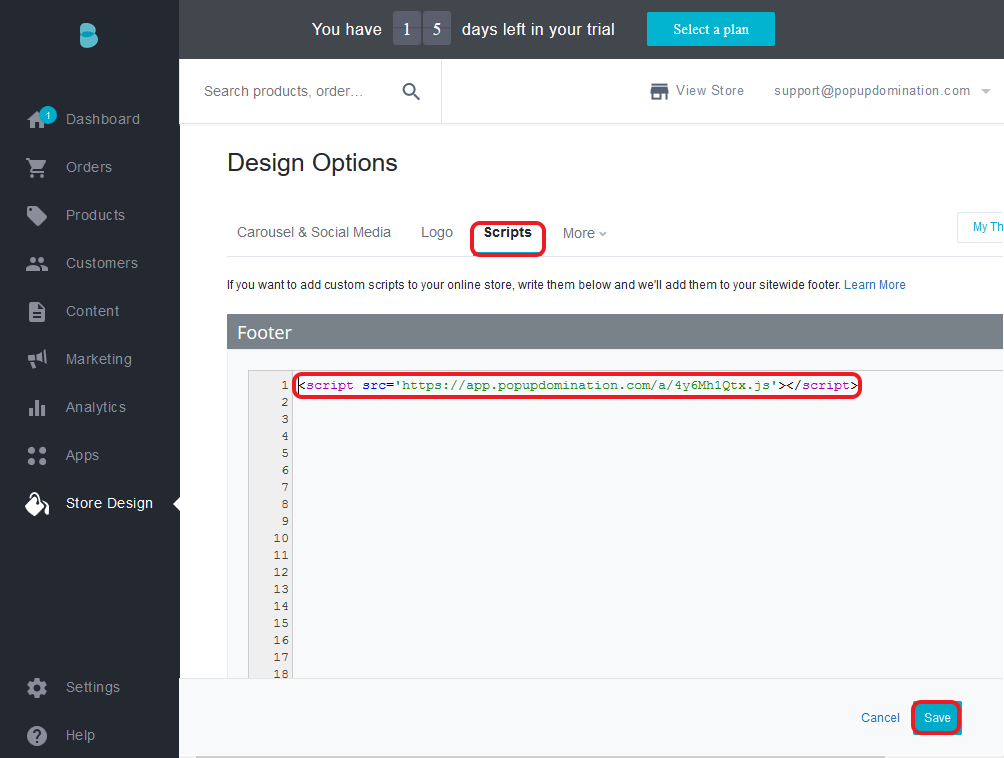1004x758 pixels.
Task: Click the Apps grid icon
Action: click(37, 456)
